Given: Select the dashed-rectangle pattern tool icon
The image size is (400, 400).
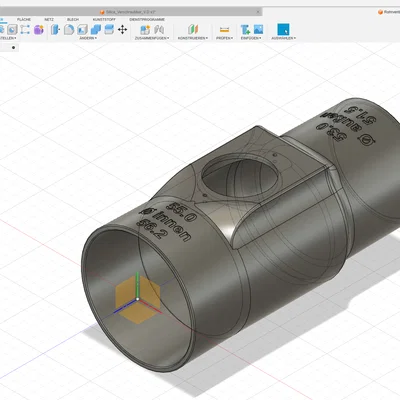Looking at the screenshot, I should click(25, 30).
